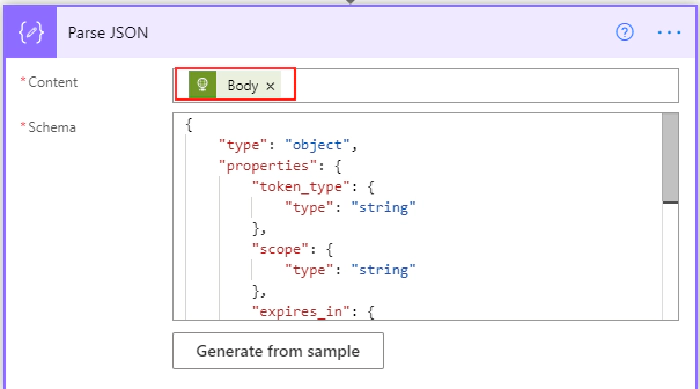Open help for Parse JSON action
The height and width of the screenshot is (389, 700).
pyautogui.click(x=625, y=32)
